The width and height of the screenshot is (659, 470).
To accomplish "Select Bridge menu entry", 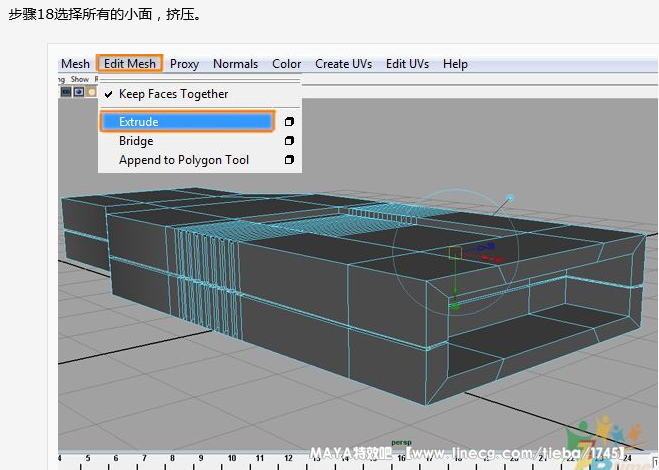I will 136,141.
